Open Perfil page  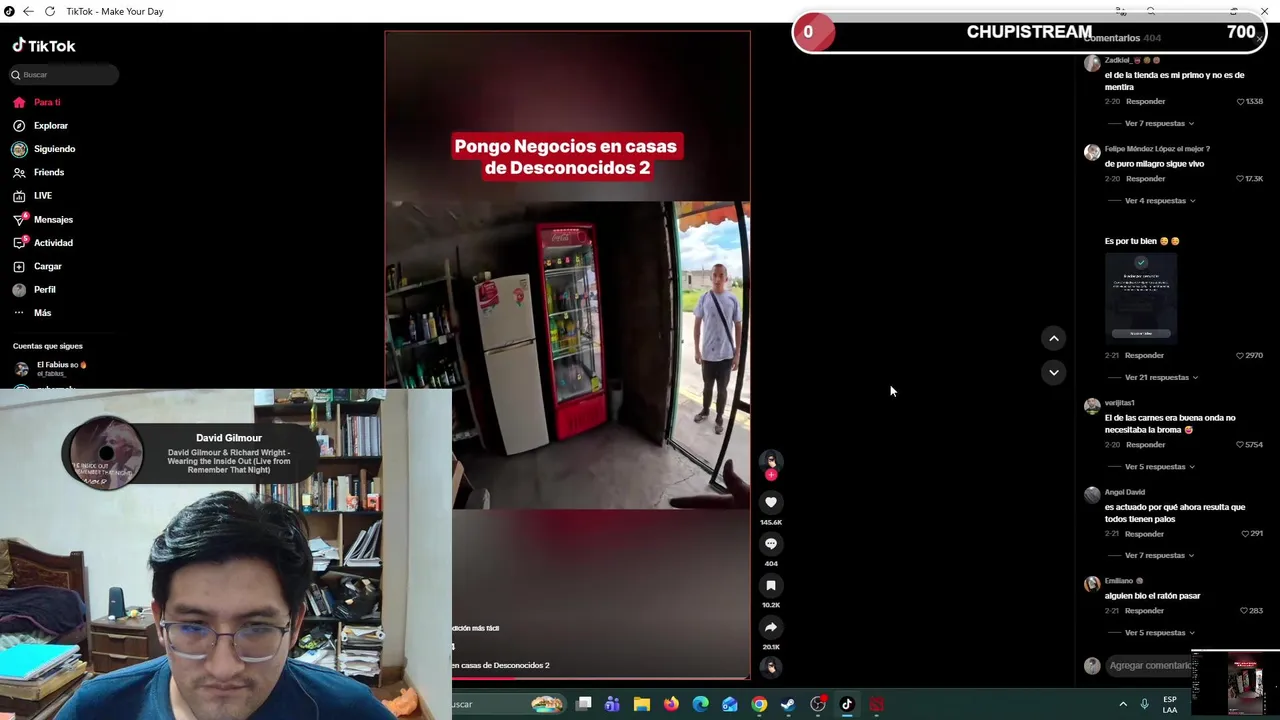35,290
